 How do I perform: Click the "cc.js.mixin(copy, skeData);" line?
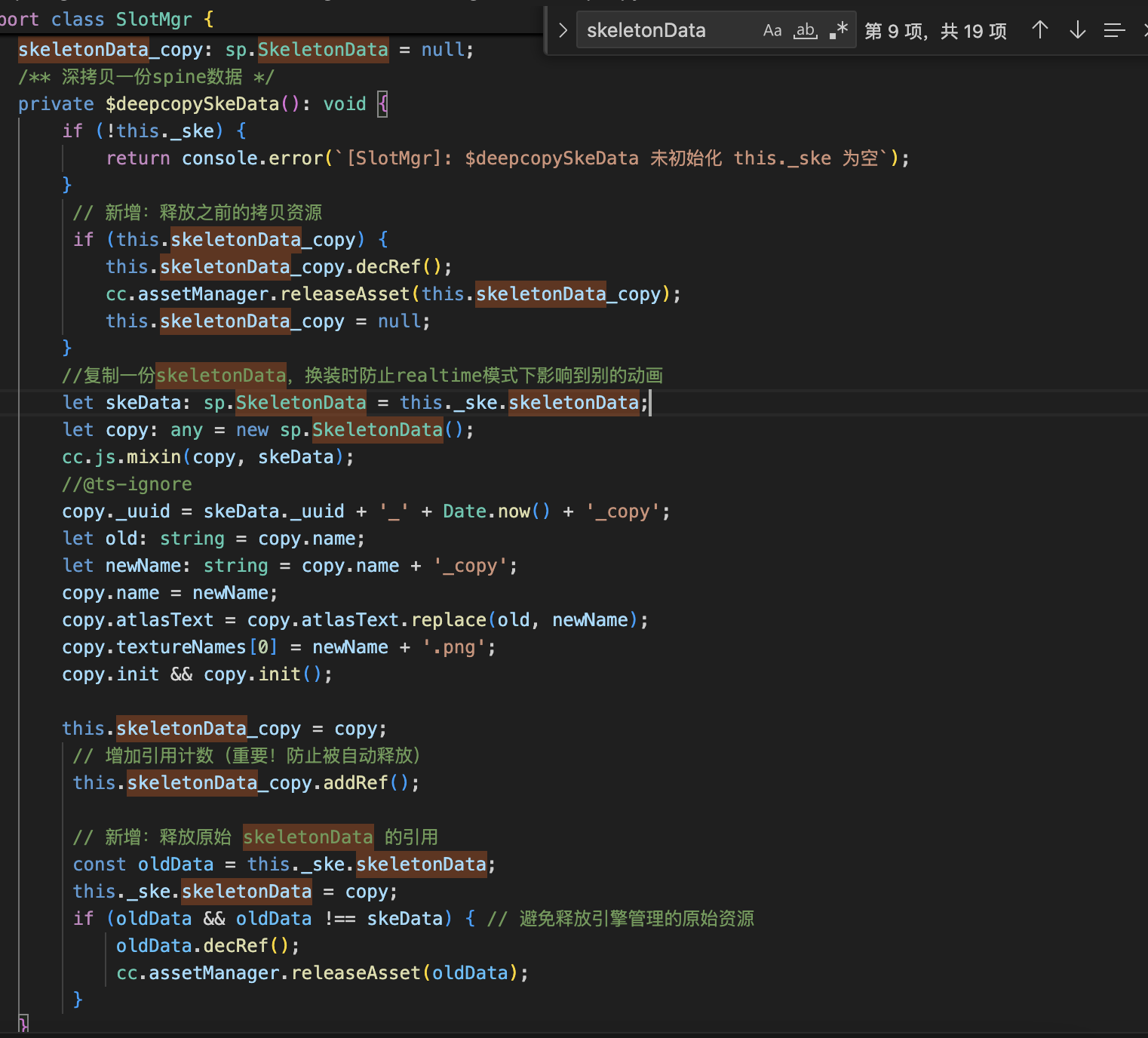(208, 457)
